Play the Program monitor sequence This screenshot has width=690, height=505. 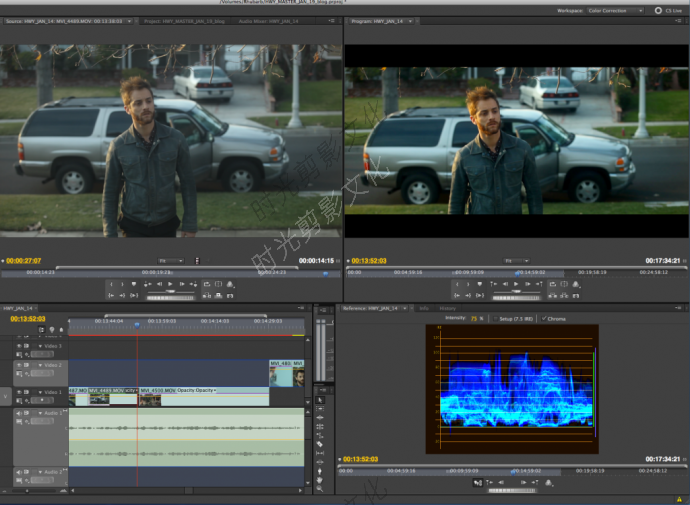click(x=516, y=284)
